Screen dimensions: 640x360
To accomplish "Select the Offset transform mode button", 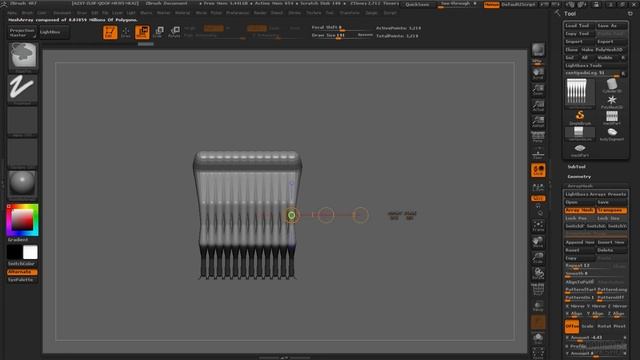I will pyautogui.click(x=572, y=327).
